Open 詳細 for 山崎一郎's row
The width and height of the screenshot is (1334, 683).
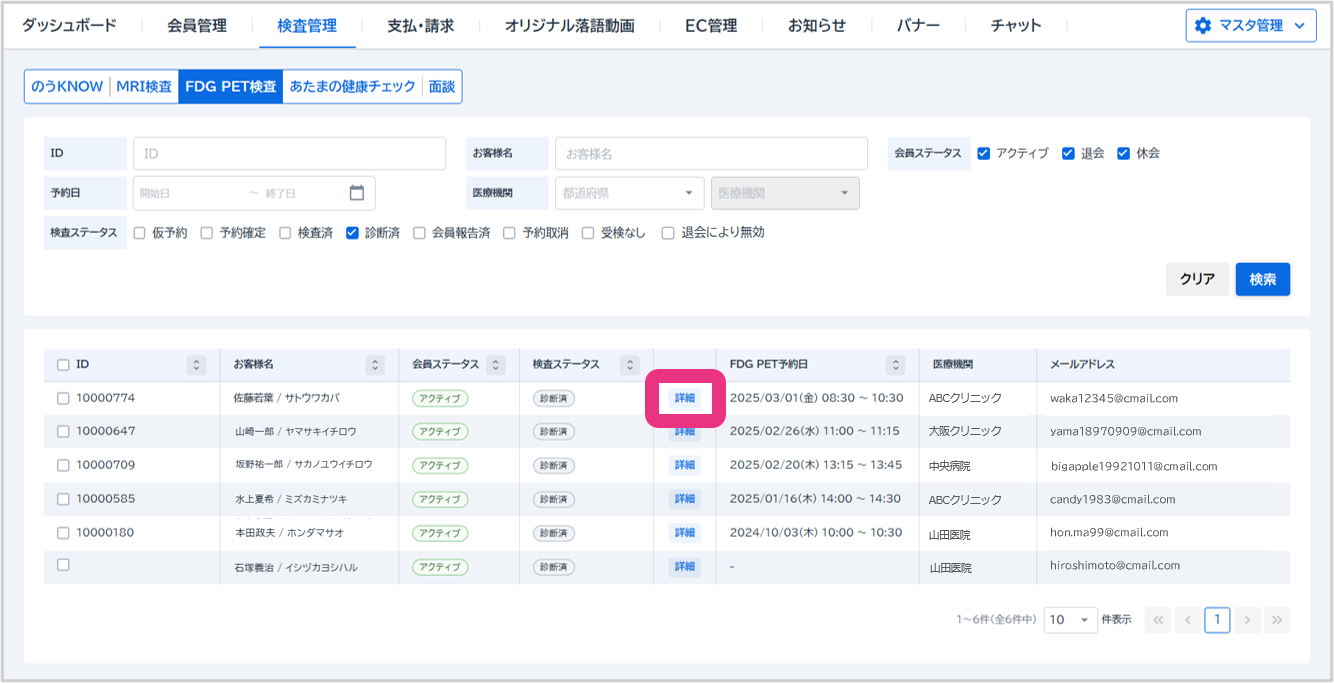(685, 432)
